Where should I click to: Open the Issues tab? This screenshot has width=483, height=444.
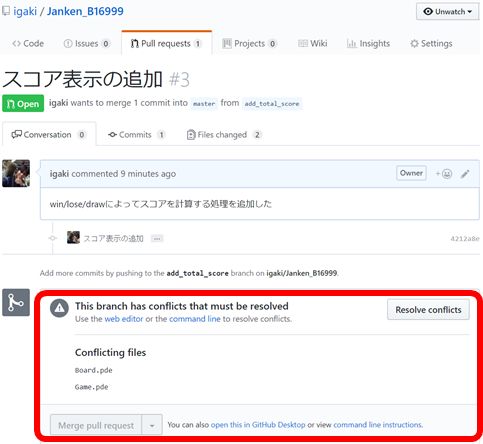tap(87, 44)
